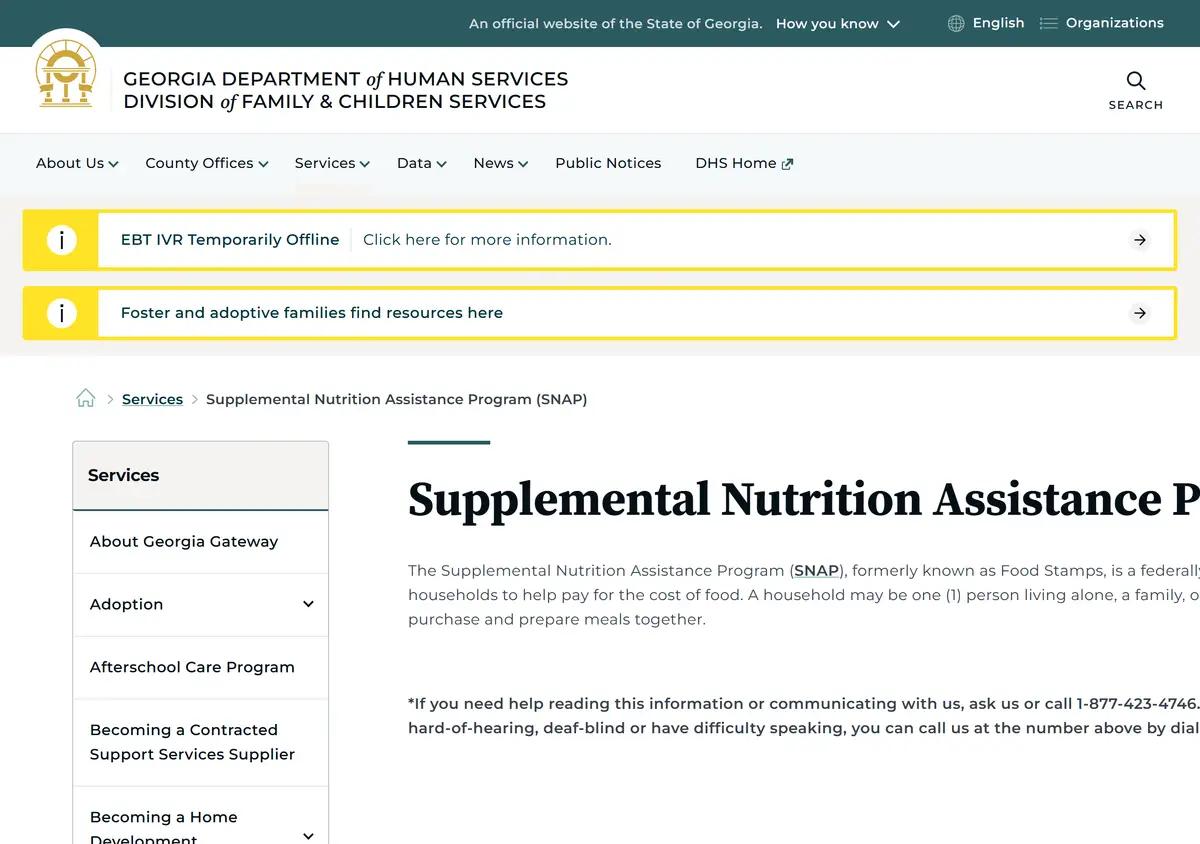Viewport: 1200px width, 844px height.
Task: Click Supplemental Nutrition Assistance Program breadcrumb text
Action: click(x=396, y=399)
